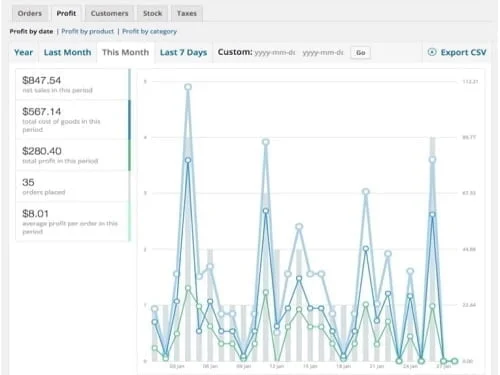Screen dimensions: 500x375
Task: Show the Last Month range
Action: tap(67, 52)
